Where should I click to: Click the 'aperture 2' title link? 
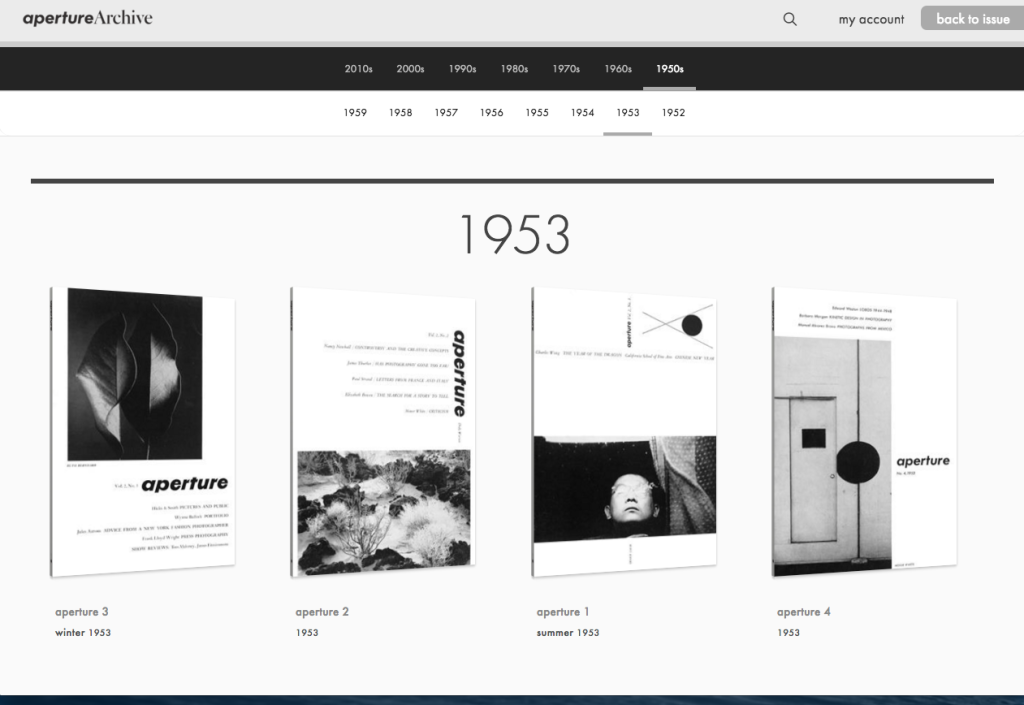[322, 612]
